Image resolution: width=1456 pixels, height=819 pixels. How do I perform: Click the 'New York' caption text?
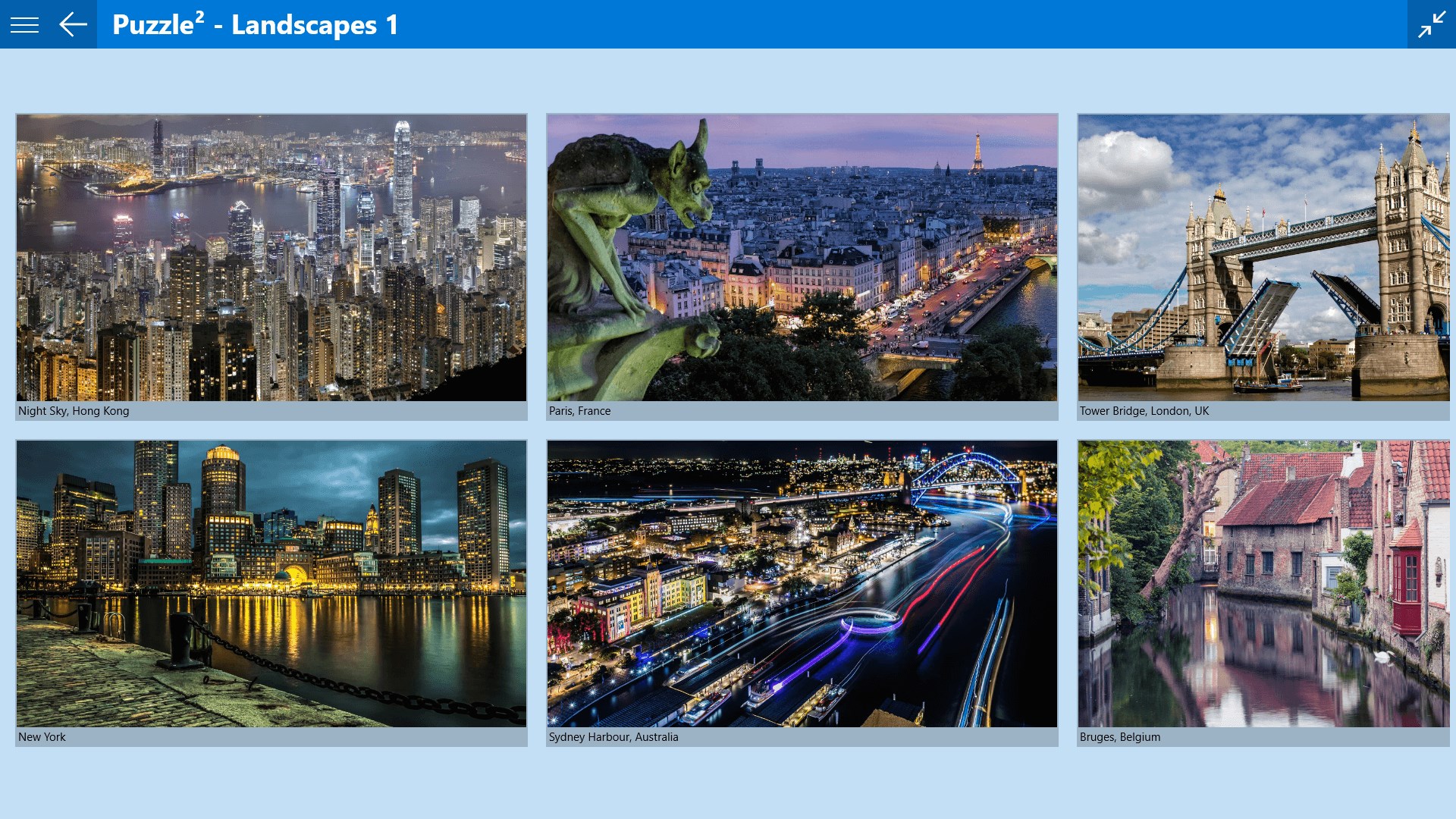42,737
